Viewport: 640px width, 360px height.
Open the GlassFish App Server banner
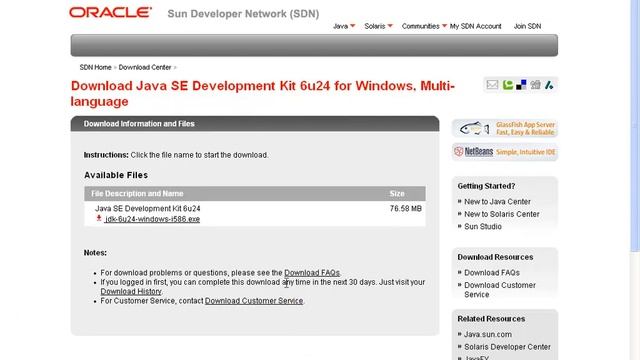pos(505,129)
